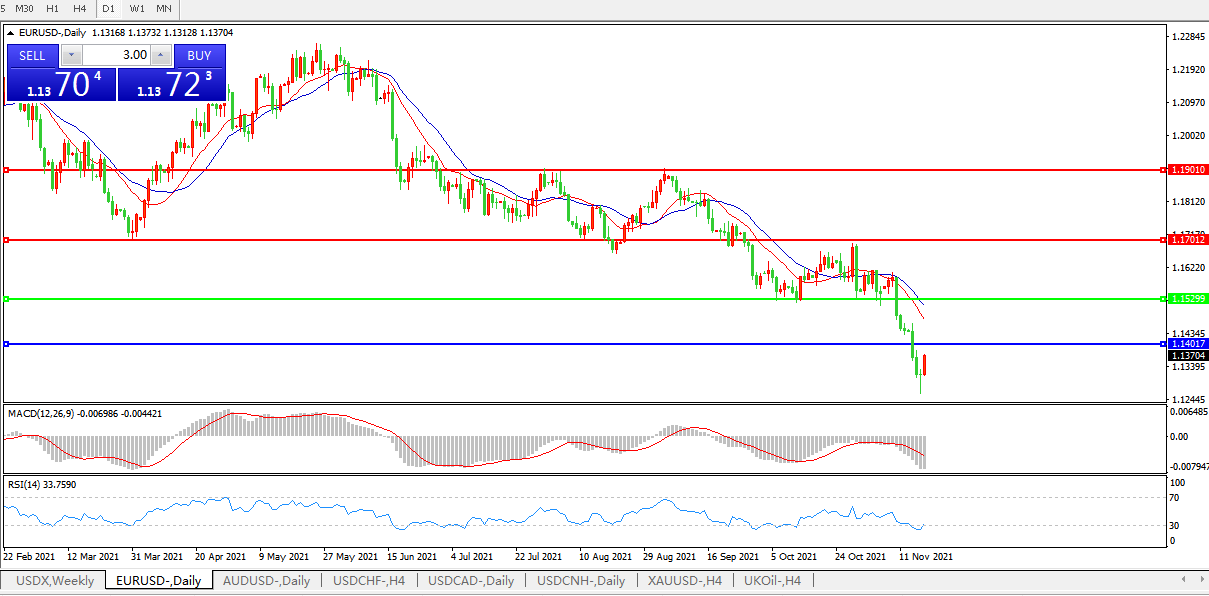The image size is (1209, 596).
Task: Switch to M30 timeframe
Action: click(25, 8)
